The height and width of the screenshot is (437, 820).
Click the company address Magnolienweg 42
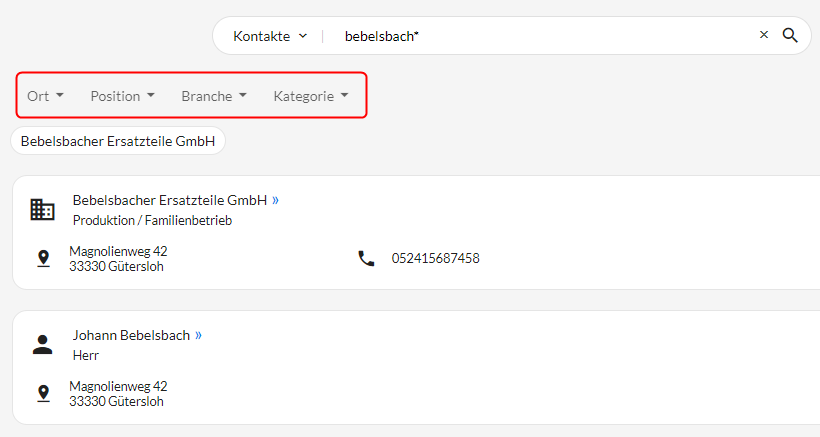point(118,251)
